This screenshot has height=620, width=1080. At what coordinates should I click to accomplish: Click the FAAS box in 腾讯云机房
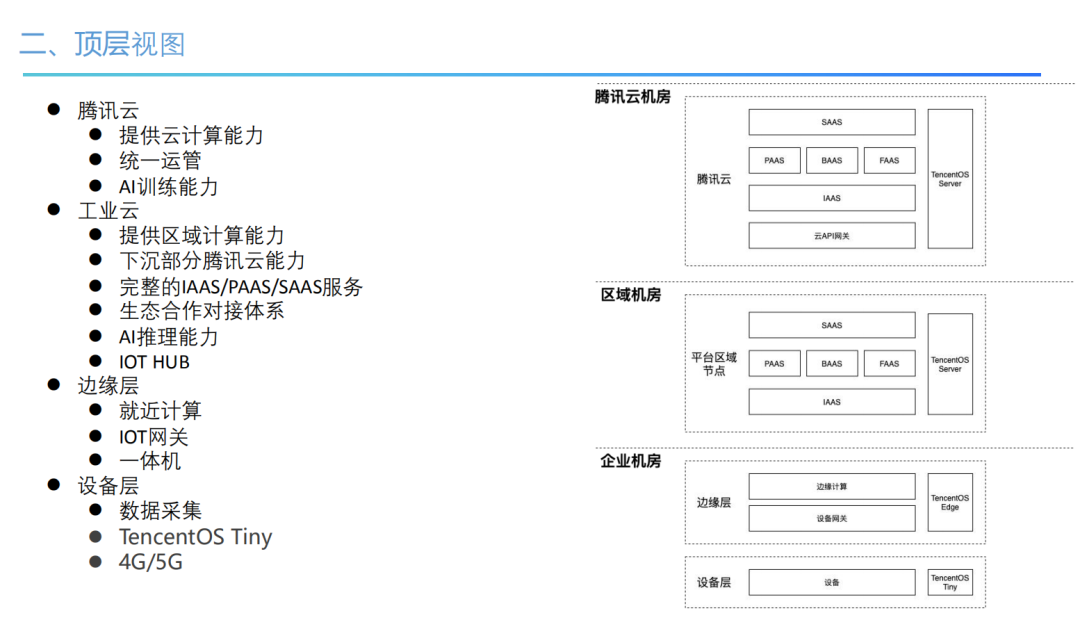pos(889,161)
